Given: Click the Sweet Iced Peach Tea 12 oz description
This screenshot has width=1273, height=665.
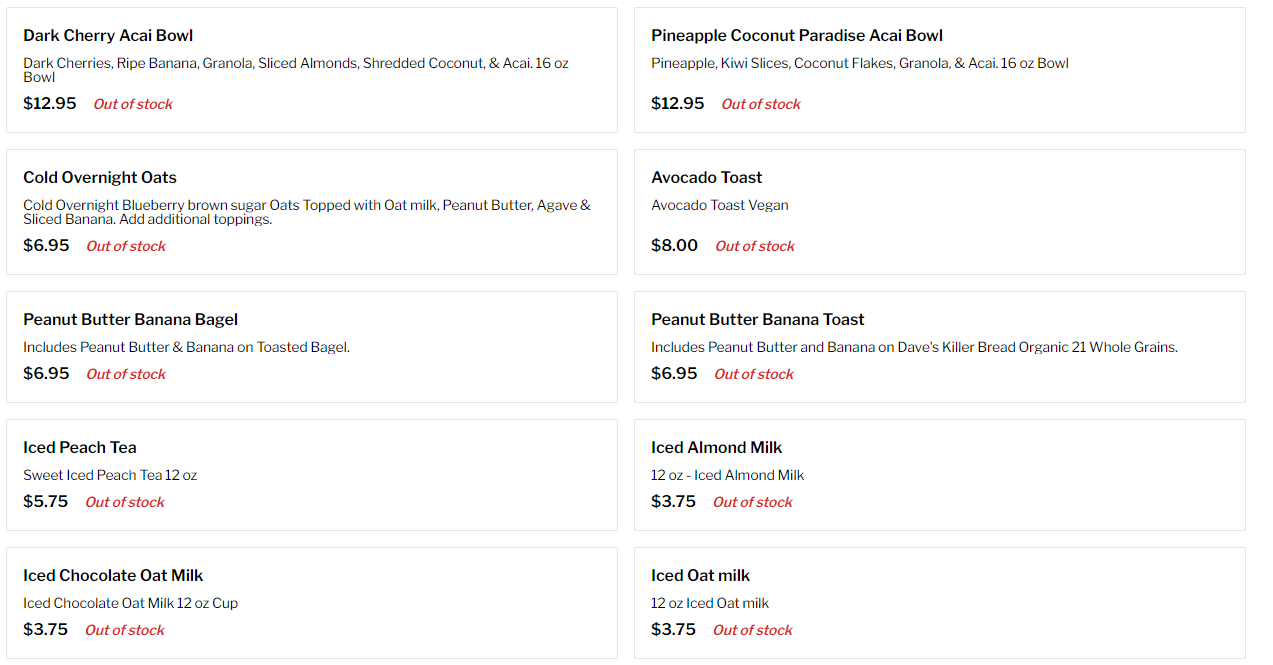Looking at the screenshot, I should tap(110, 476).
